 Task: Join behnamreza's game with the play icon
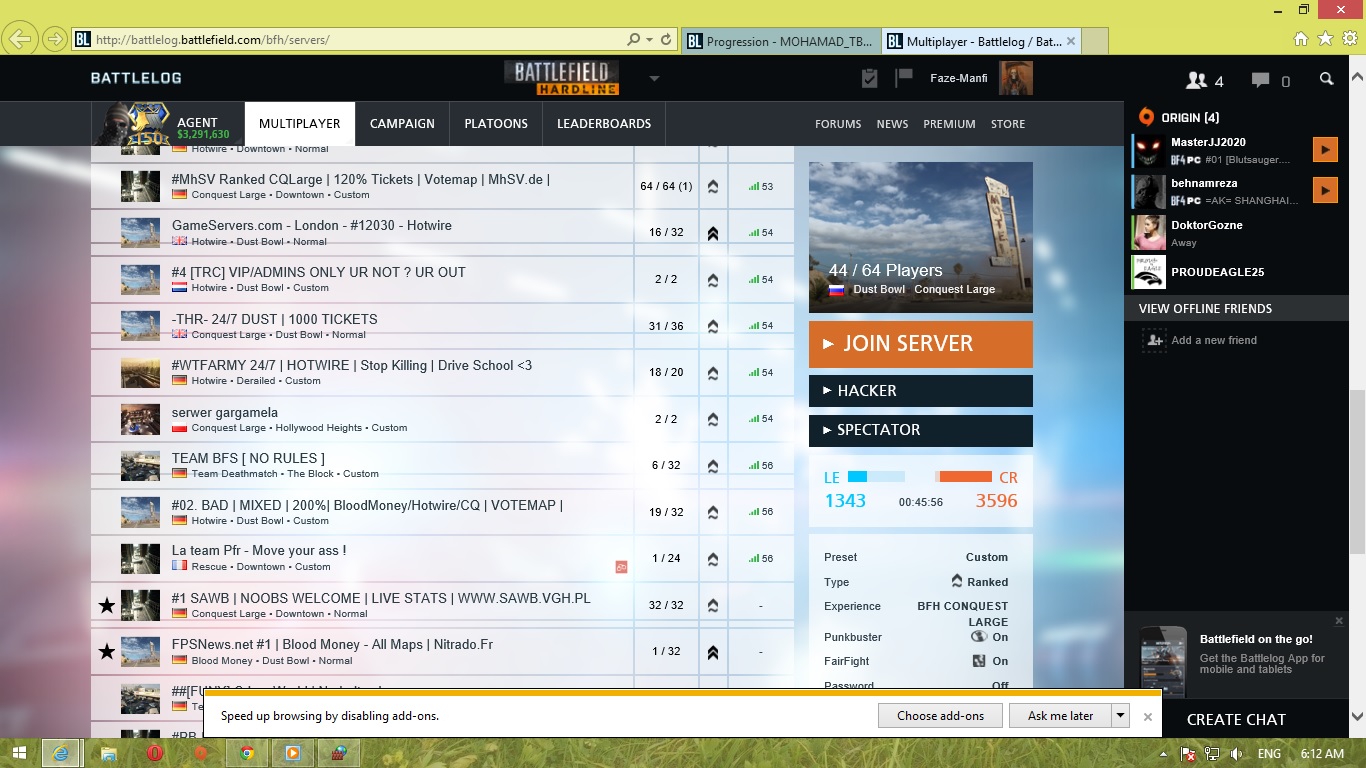click(x=1325, y=190)
